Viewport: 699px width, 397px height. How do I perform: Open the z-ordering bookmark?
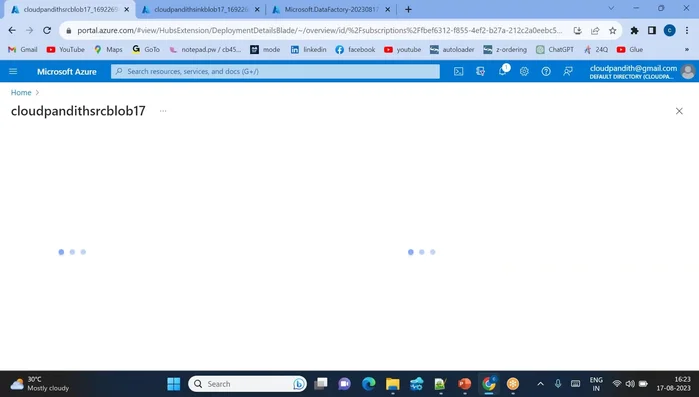point(505,49)
